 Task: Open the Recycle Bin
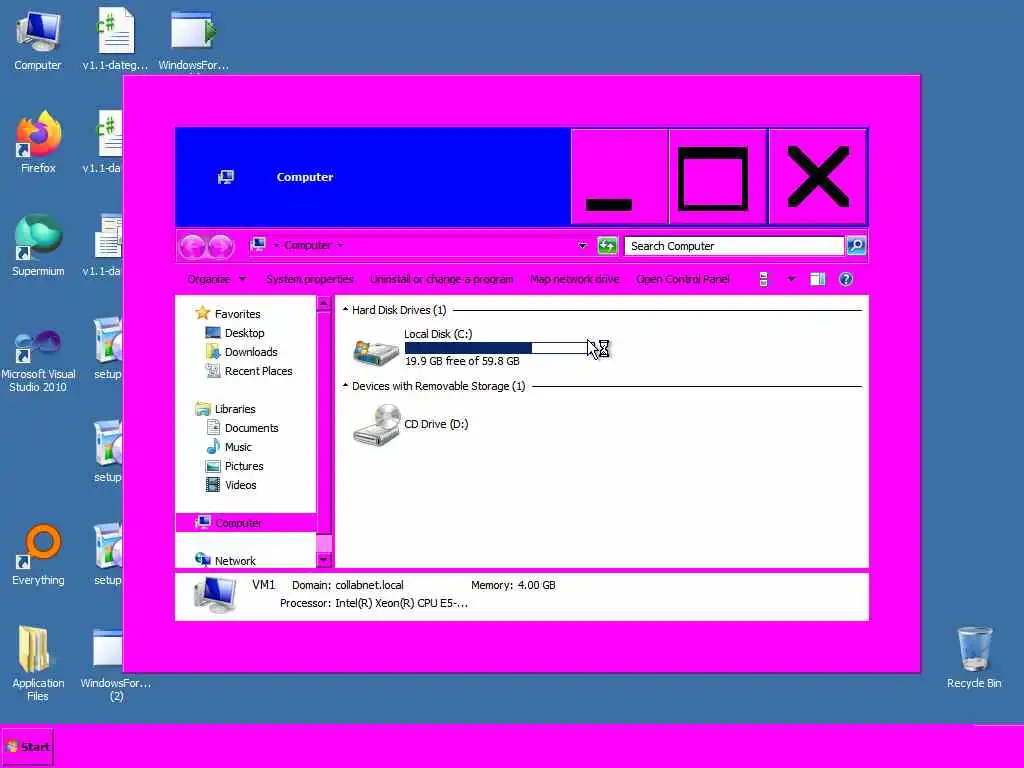(974, 658)
